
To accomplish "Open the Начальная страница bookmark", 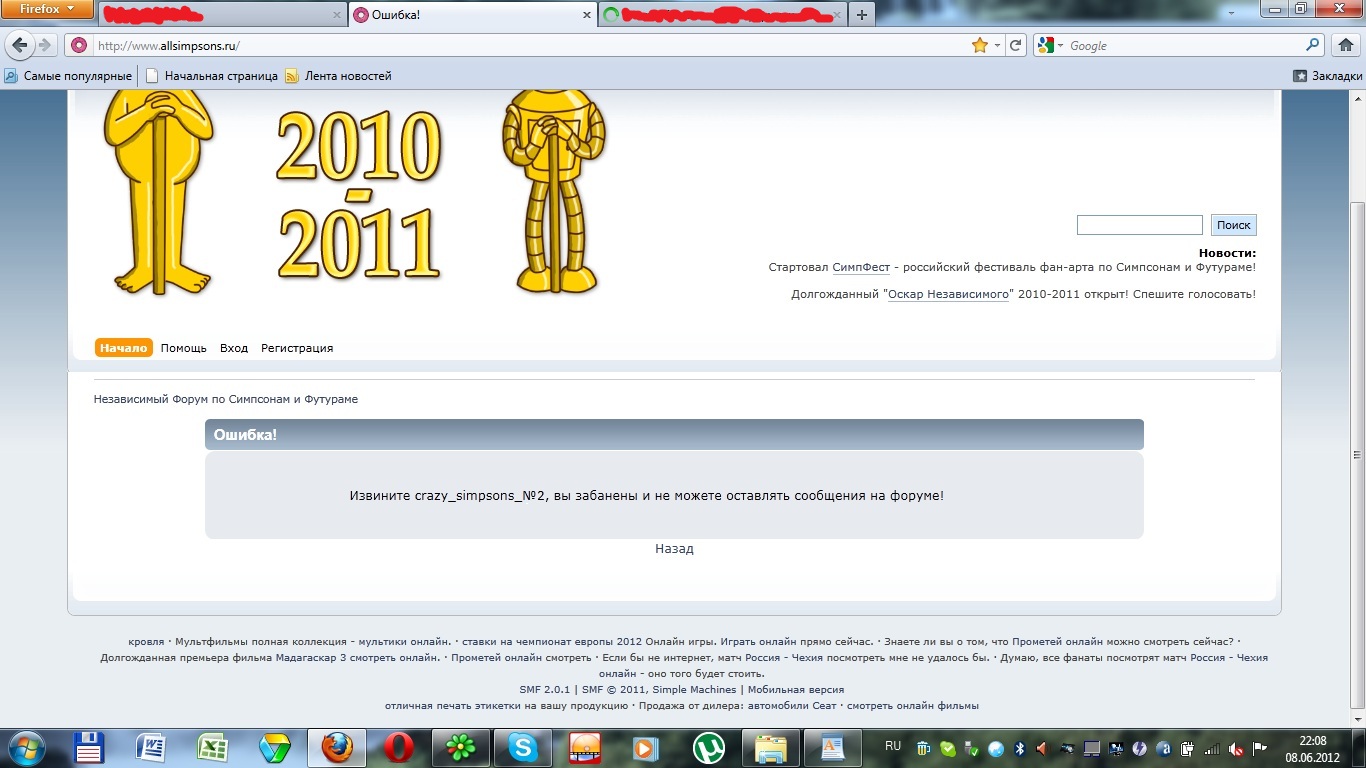I will pyautogui.click(x=212, y=76).
